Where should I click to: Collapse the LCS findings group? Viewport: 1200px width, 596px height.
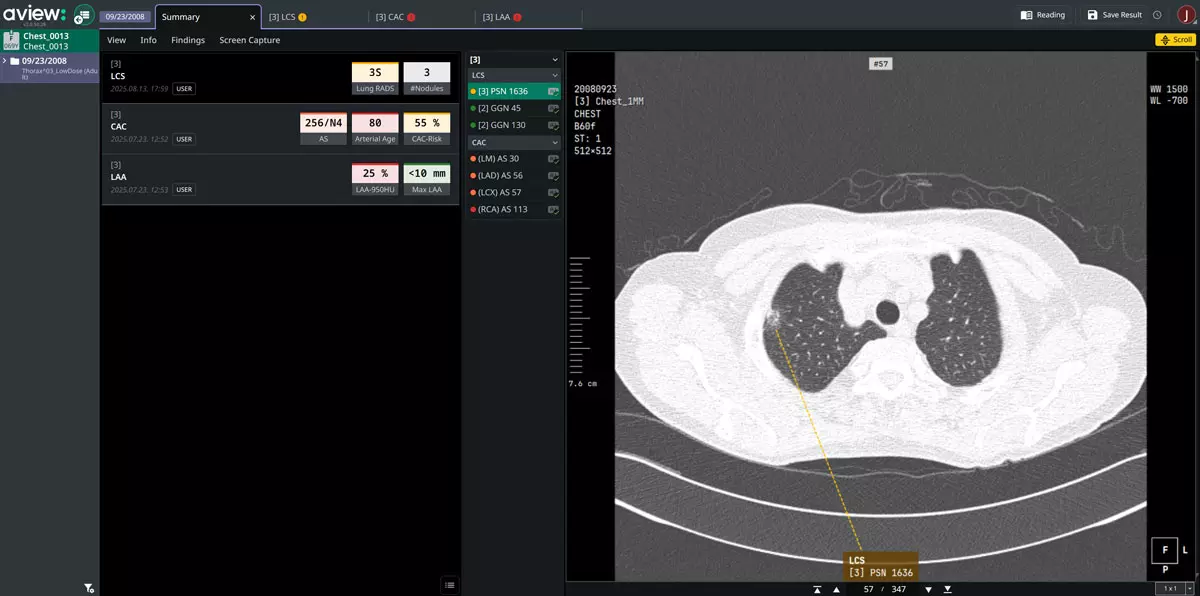[x=555, y=75]
